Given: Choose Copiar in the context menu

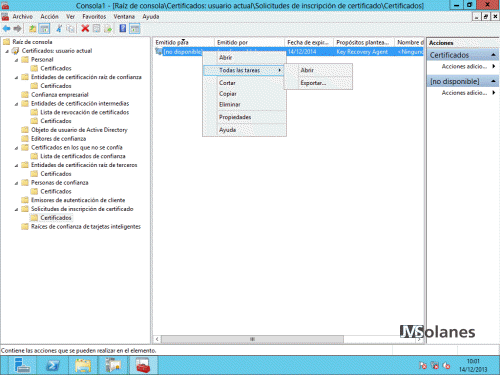Looking at the screenshot, I should point(244,94).
